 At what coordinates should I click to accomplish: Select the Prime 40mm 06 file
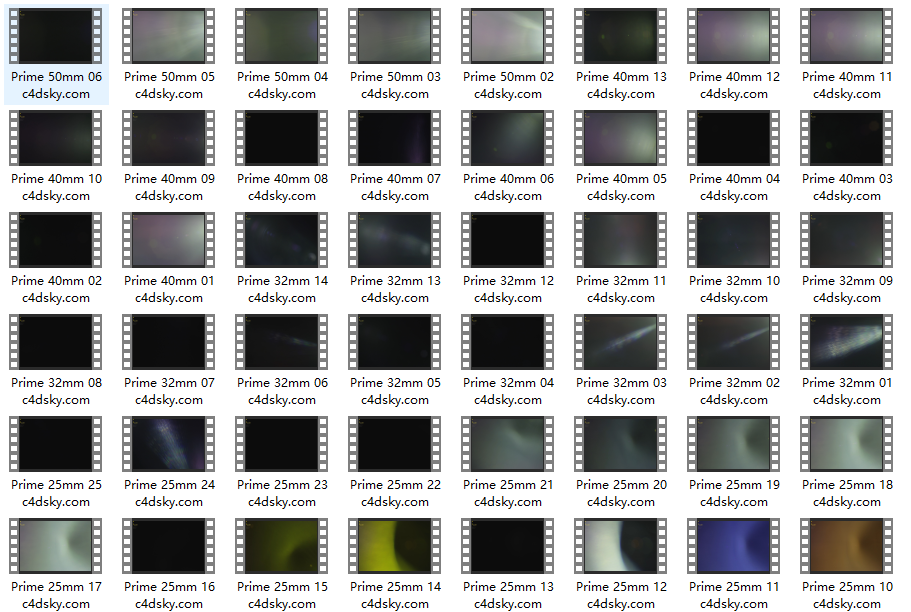508,138
